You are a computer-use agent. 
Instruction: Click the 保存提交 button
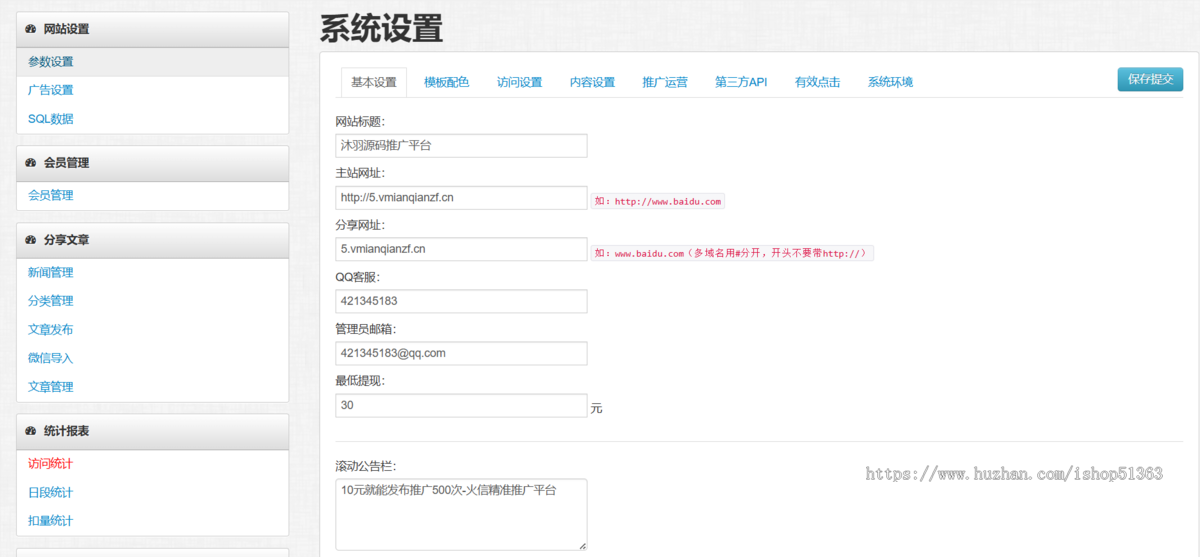[1150, 79]
